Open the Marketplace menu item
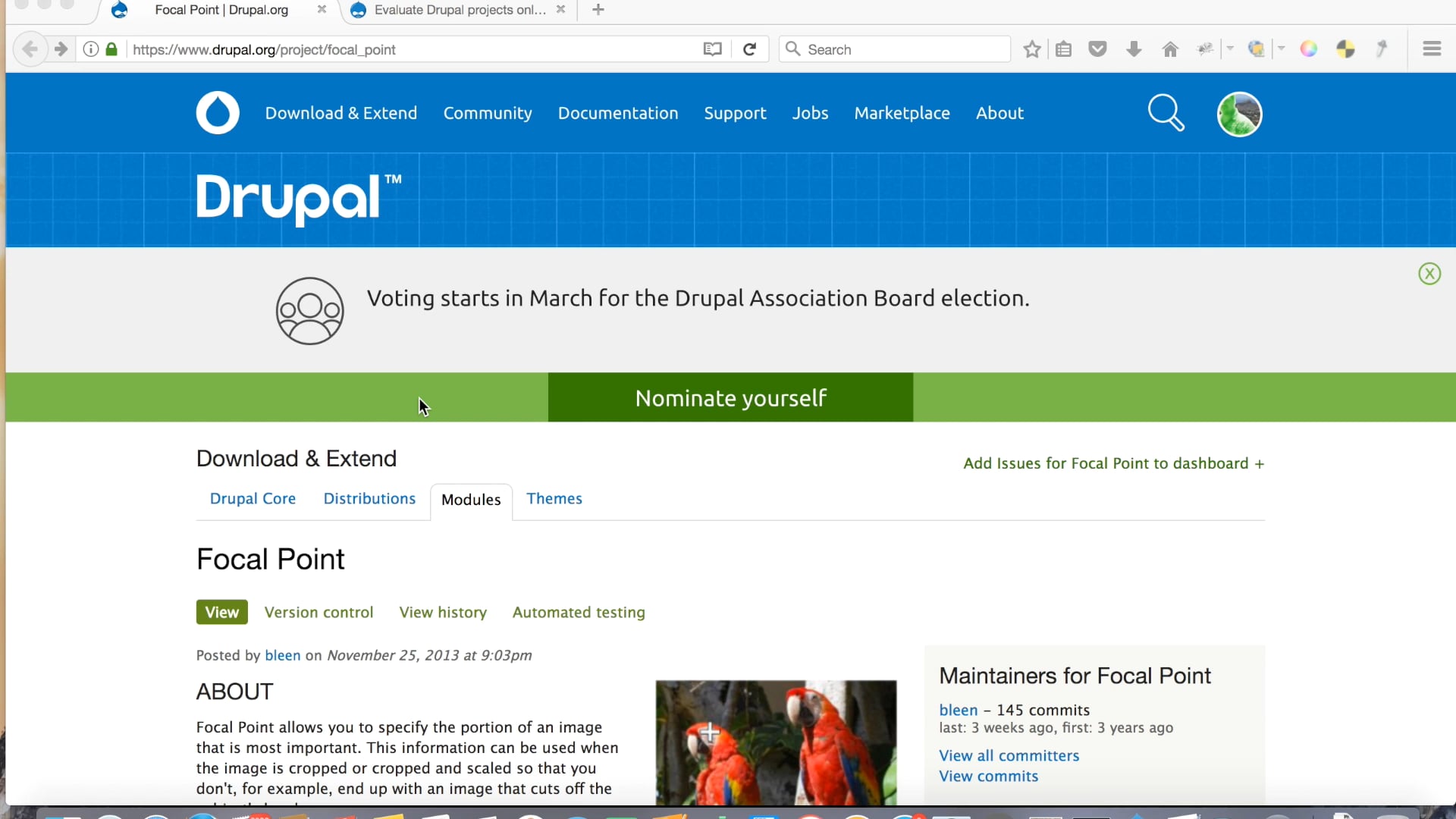The image size is (1456, 819). [x=902, y=113]
